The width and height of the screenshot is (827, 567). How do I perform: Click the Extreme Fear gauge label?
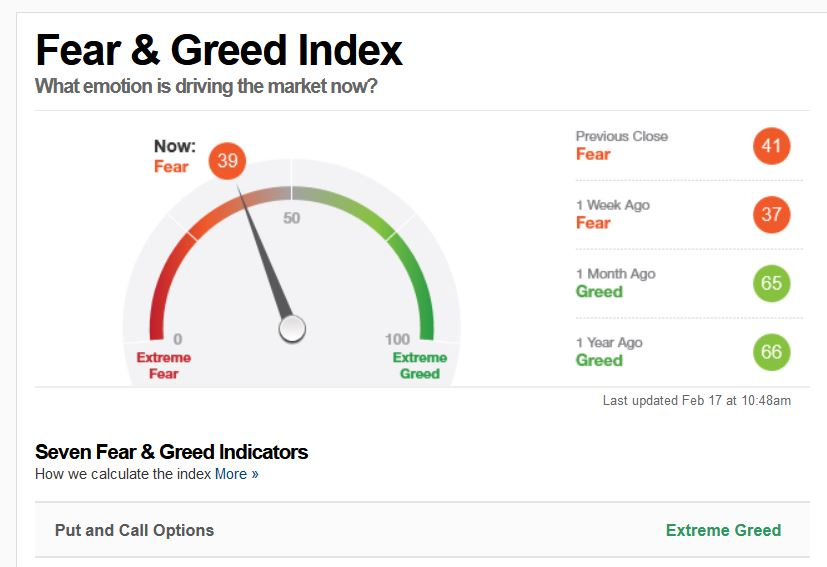click(164, 366)
